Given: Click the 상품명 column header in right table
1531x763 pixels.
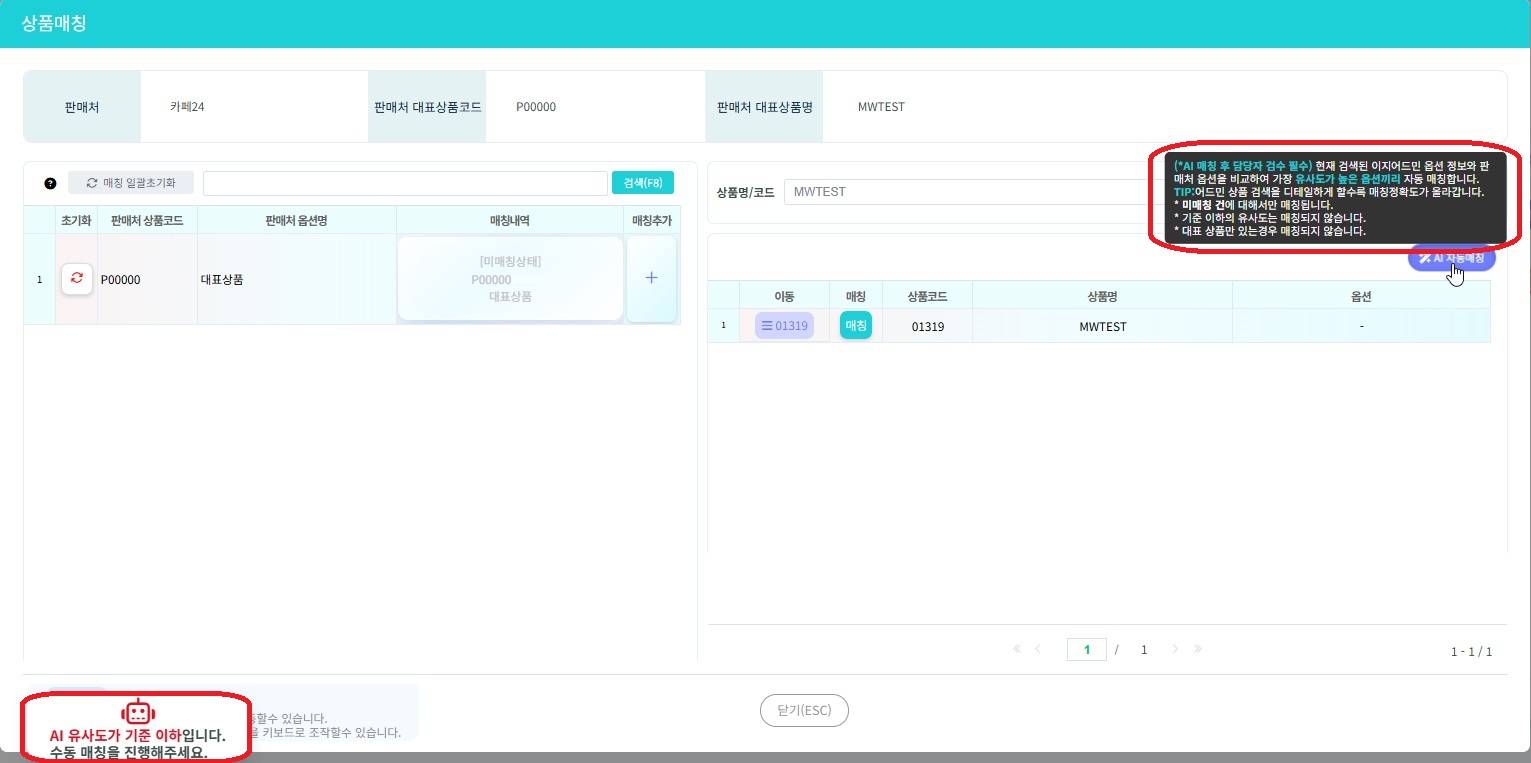Looking at the screenshot, I should [x=1102, y=296].
